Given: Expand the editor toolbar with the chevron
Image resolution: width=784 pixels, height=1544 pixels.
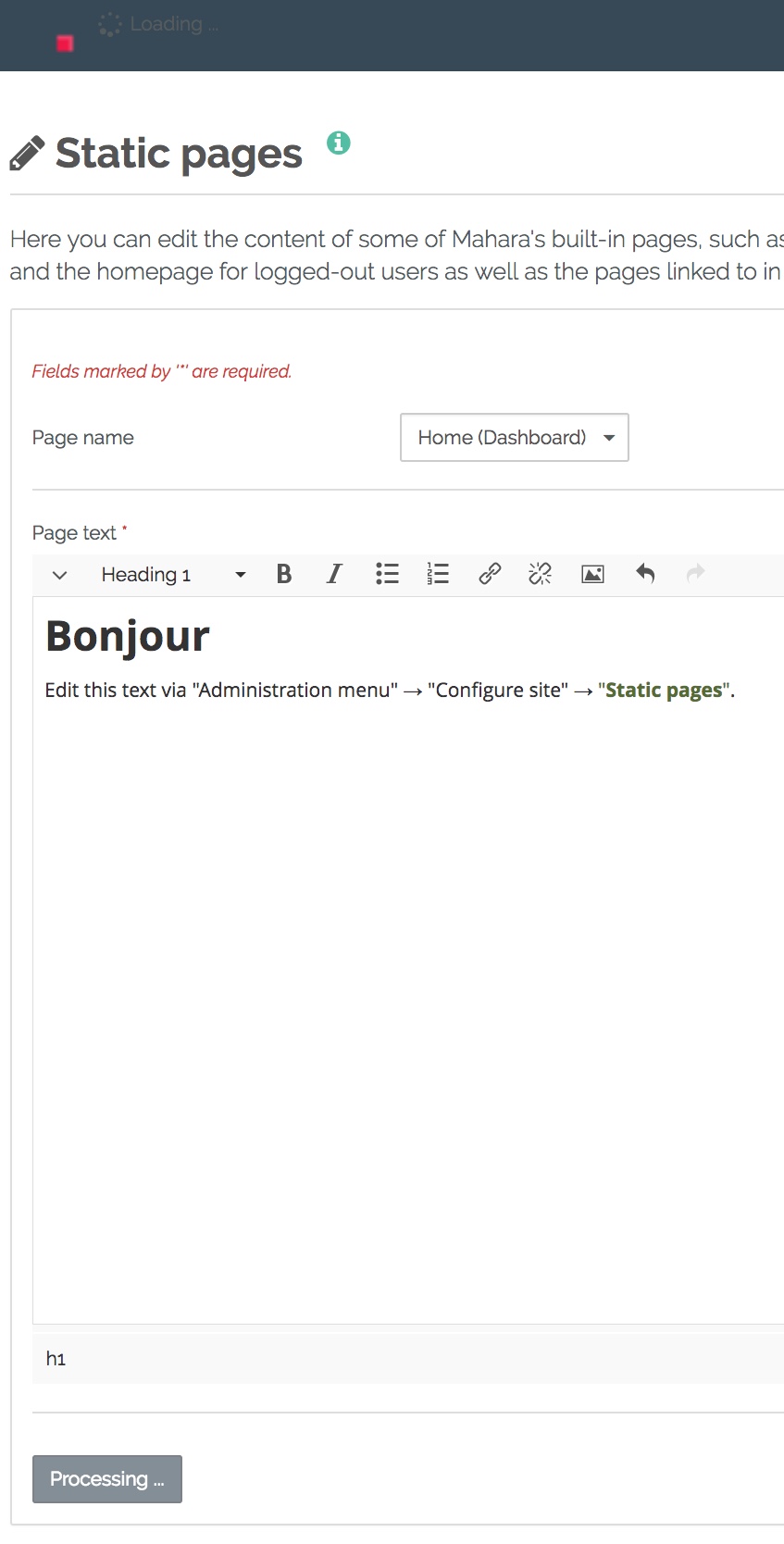Looking at the screenshot, I should click(60, 575).
